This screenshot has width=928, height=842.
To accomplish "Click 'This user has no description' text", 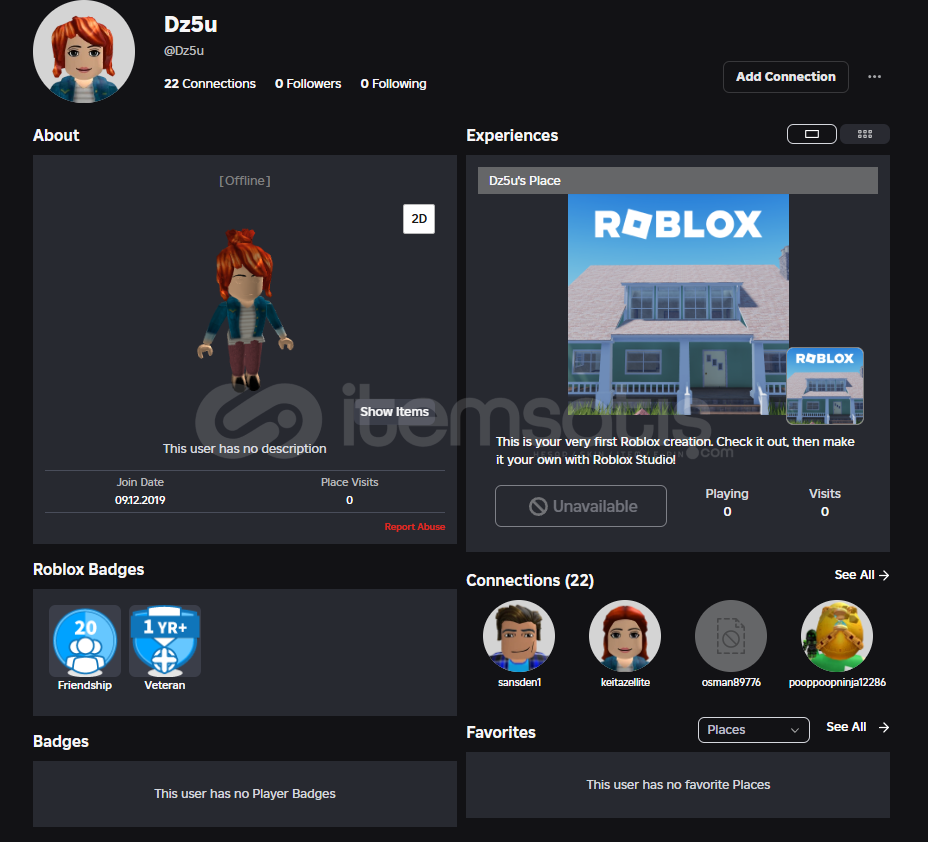I will 244,449.
